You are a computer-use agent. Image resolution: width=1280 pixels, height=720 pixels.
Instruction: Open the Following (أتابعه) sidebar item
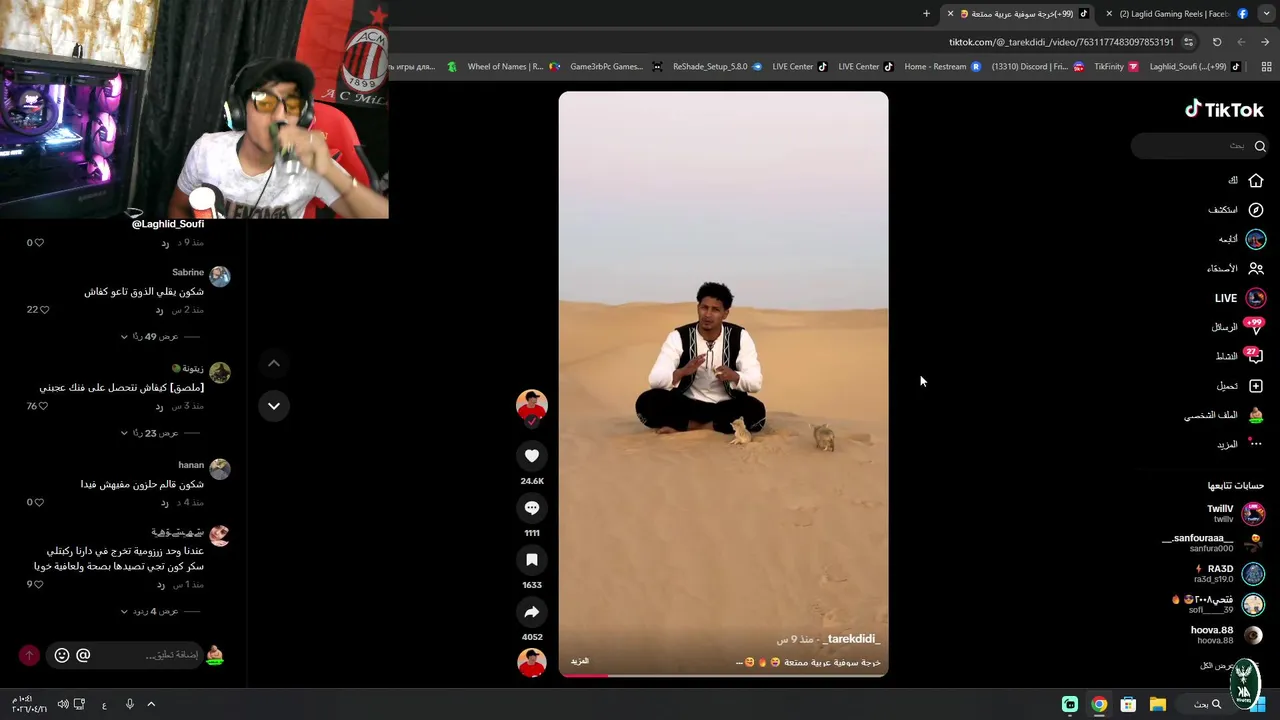click(1242, 239)
